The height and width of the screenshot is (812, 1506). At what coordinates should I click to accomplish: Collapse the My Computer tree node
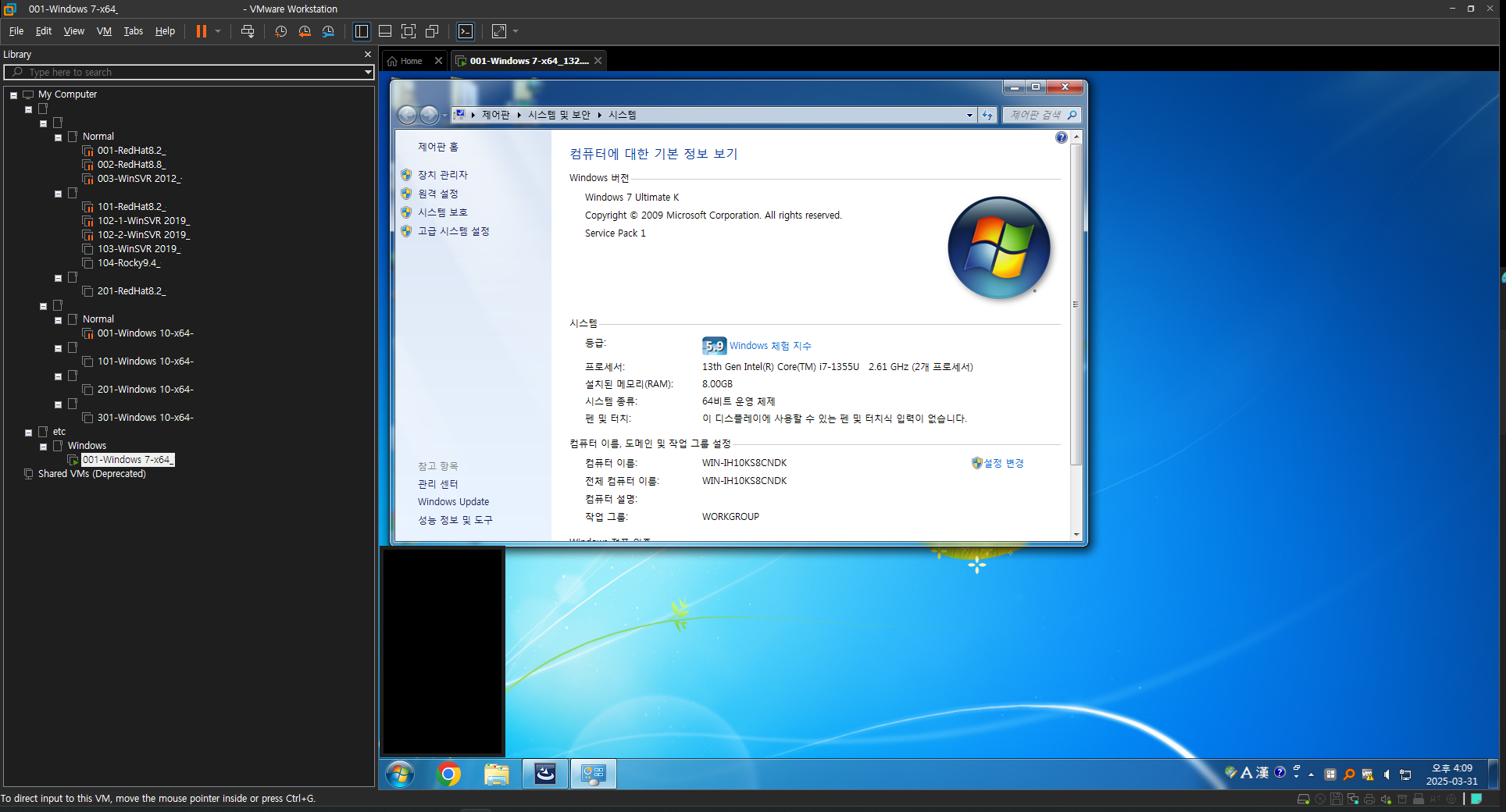tap(14, 95)
